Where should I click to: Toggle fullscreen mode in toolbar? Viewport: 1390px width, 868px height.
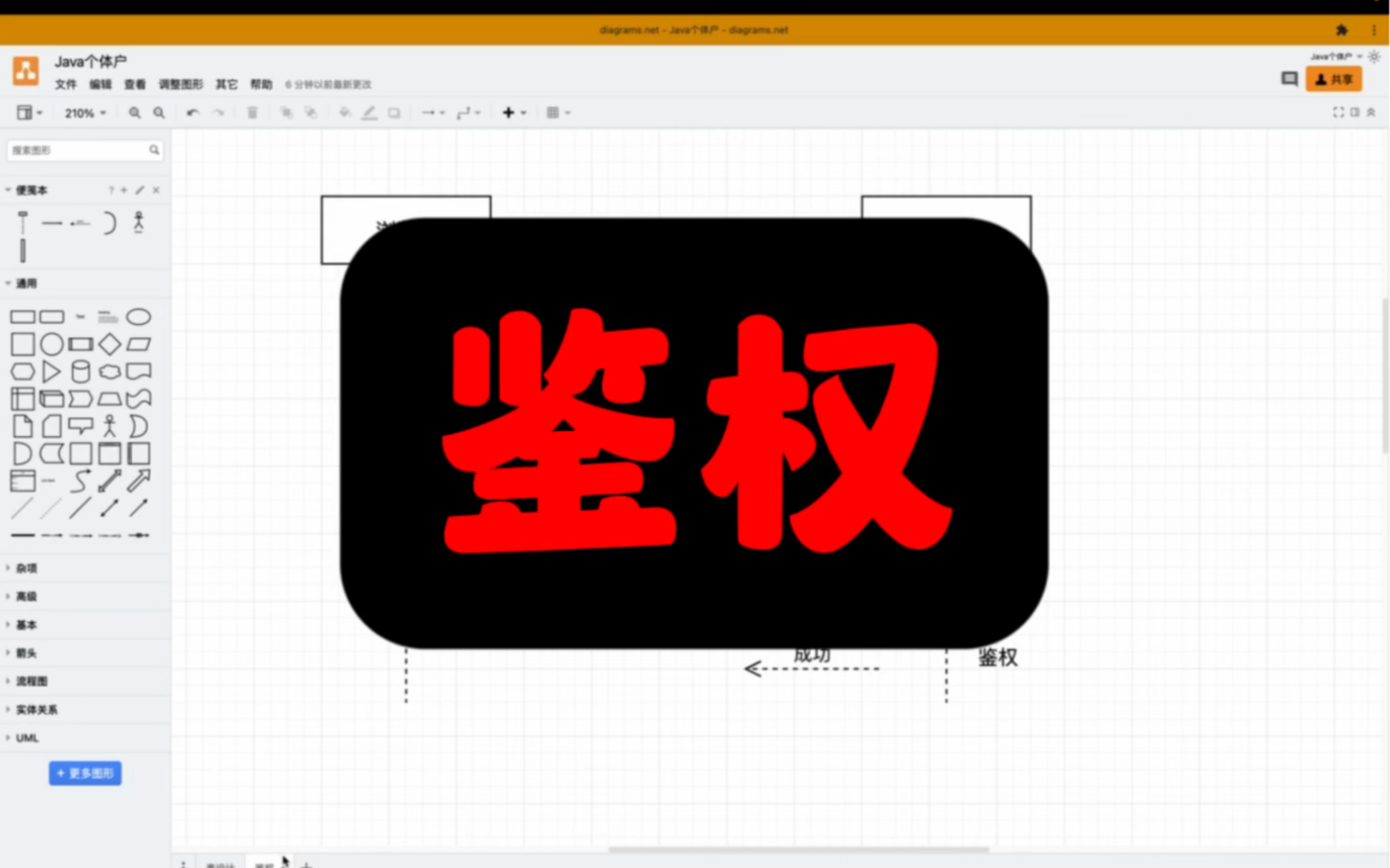click(1339, 112)
